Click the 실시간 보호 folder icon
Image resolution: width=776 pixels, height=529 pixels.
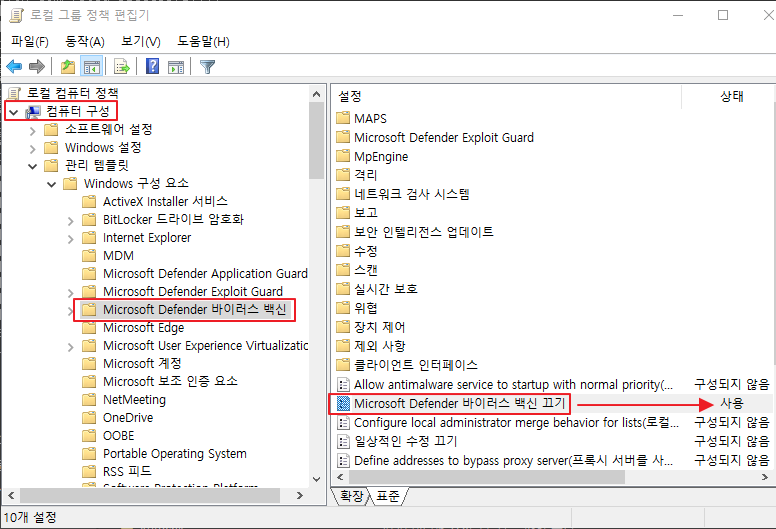[x=343, y=289]
